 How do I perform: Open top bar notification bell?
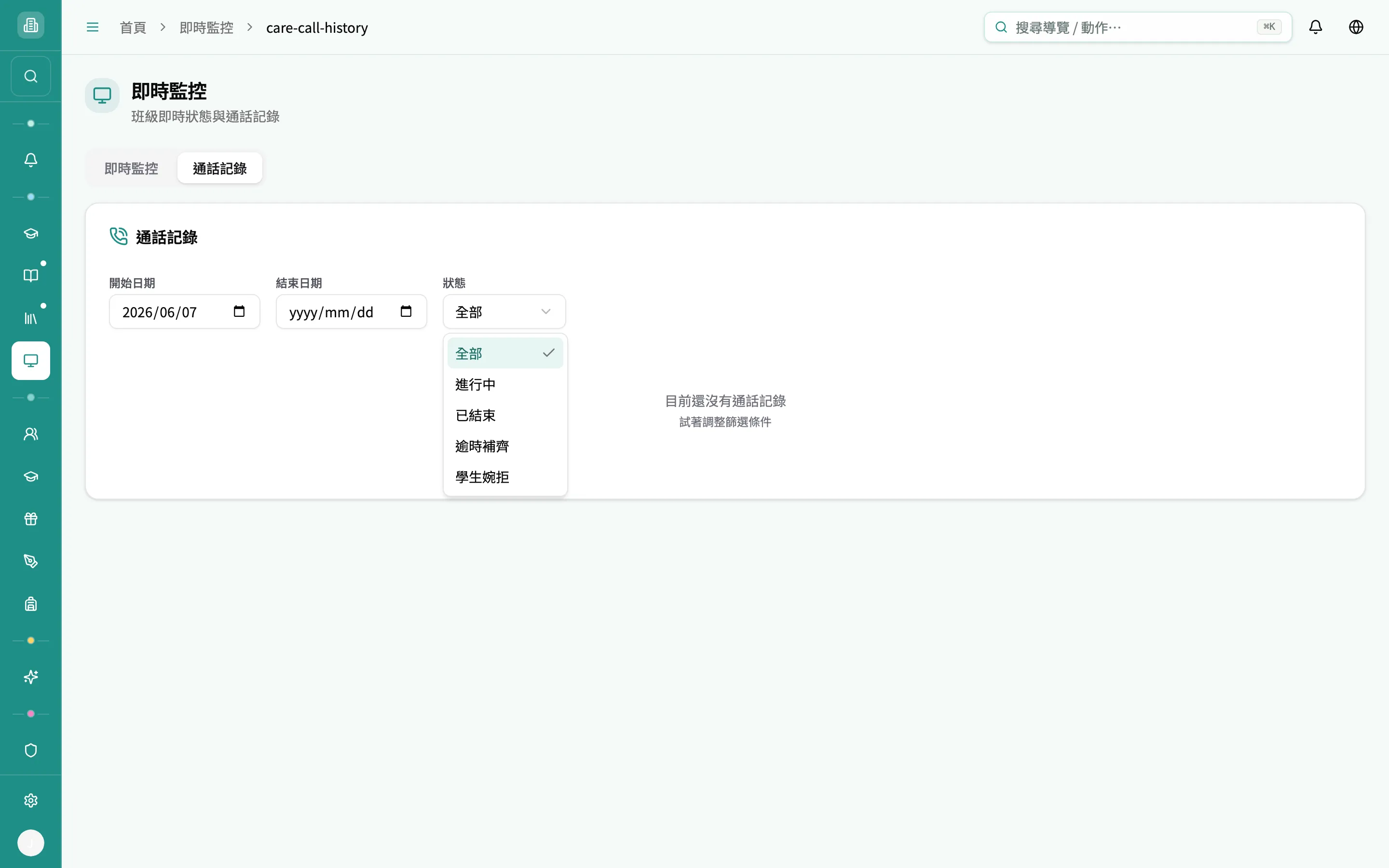click(x=1316, y=27)
